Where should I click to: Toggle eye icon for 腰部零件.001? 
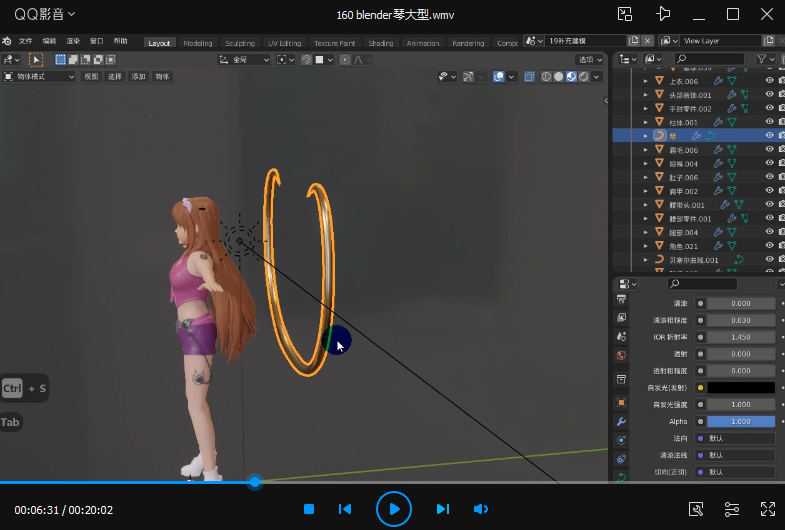[x=769, y=218]
